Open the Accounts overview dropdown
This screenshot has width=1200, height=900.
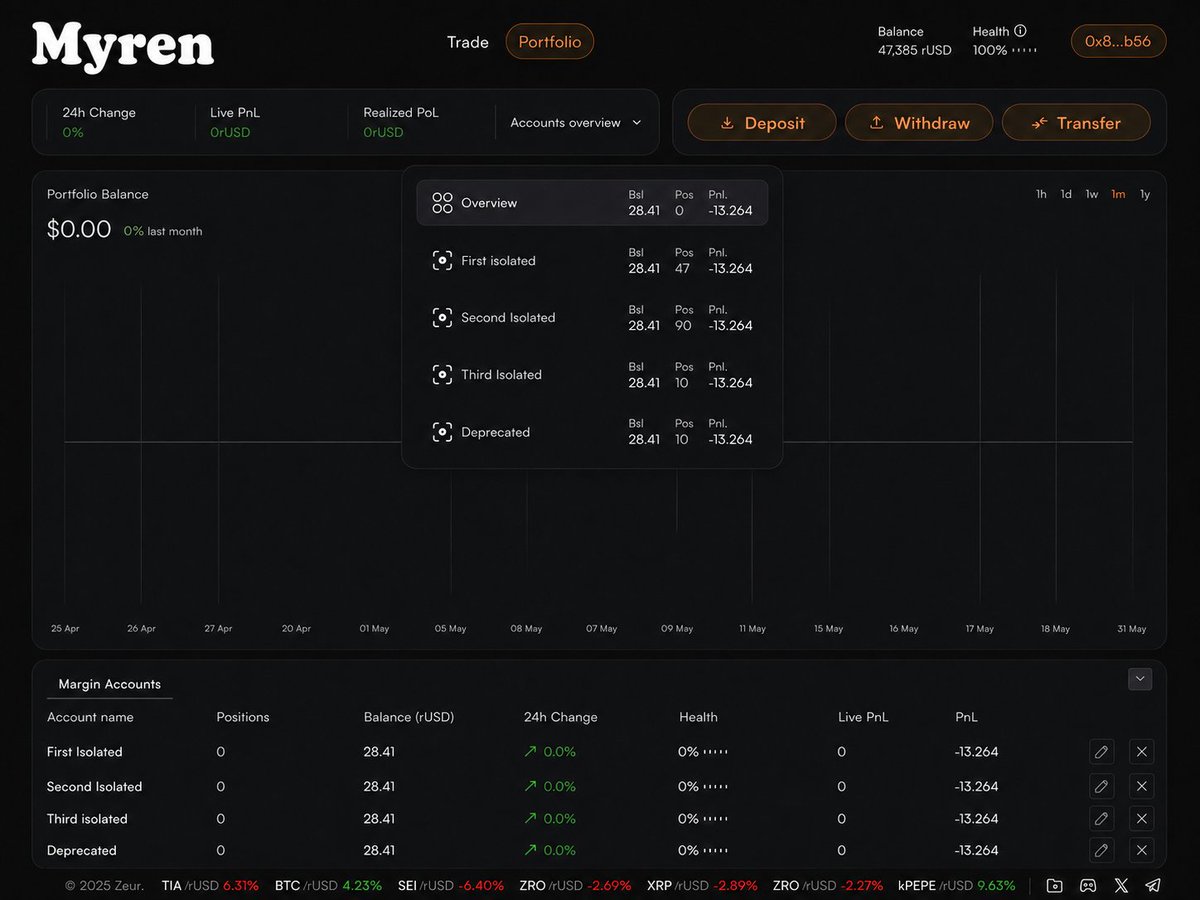pos(576,123)
